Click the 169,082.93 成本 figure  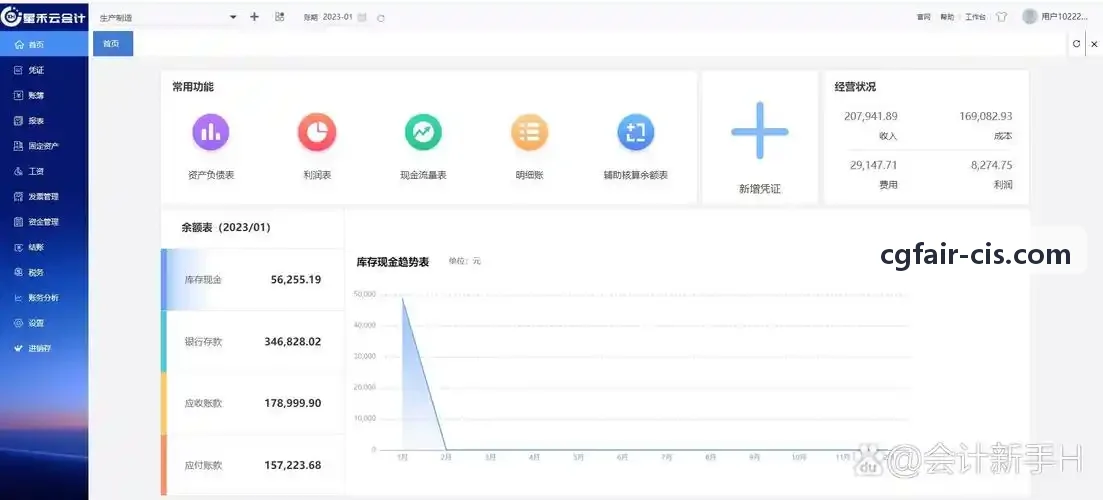pos(986,116)
